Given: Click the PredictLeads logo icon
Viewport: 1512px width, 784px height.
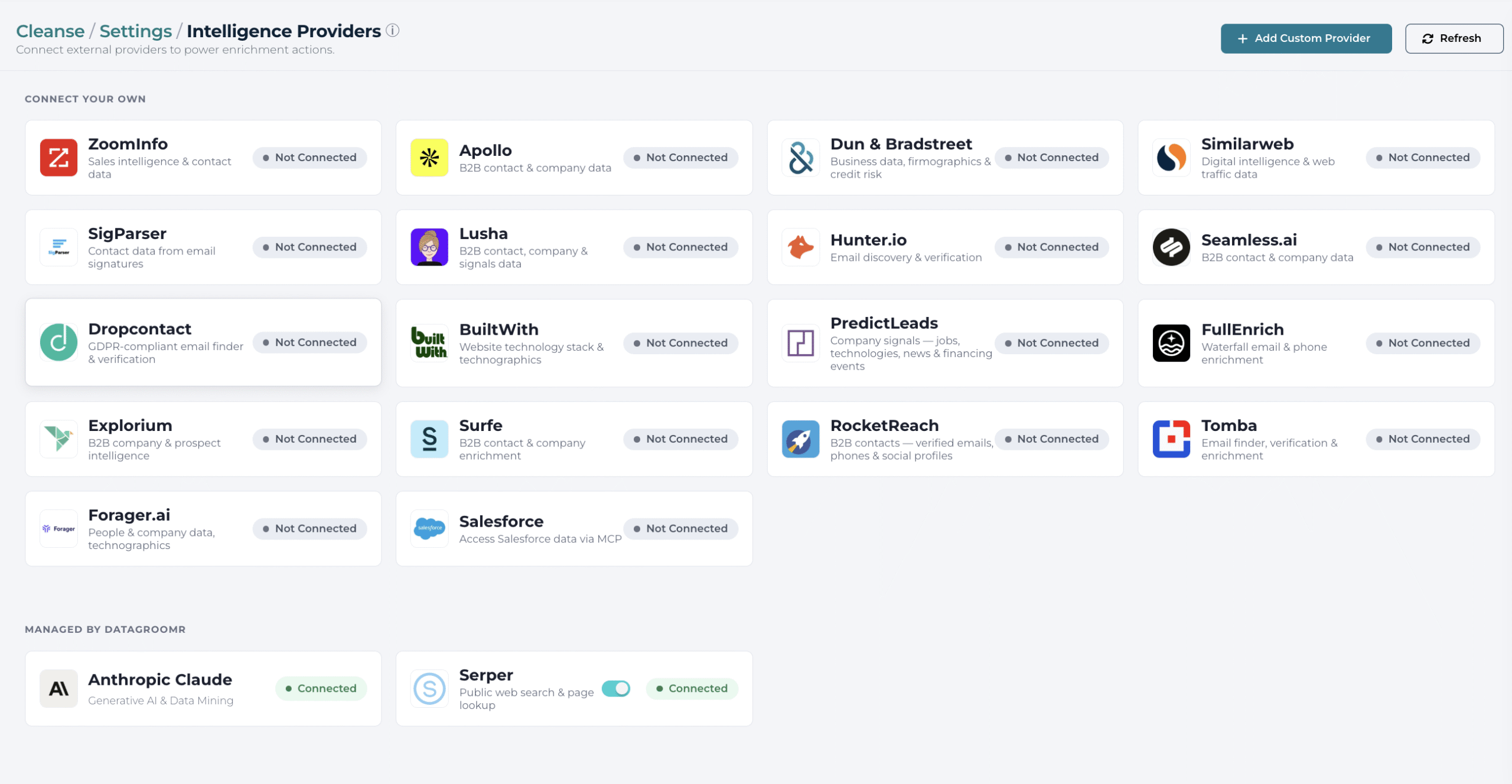Looking at the screenshot, I should pyautogui.click(x=800, y=343).
